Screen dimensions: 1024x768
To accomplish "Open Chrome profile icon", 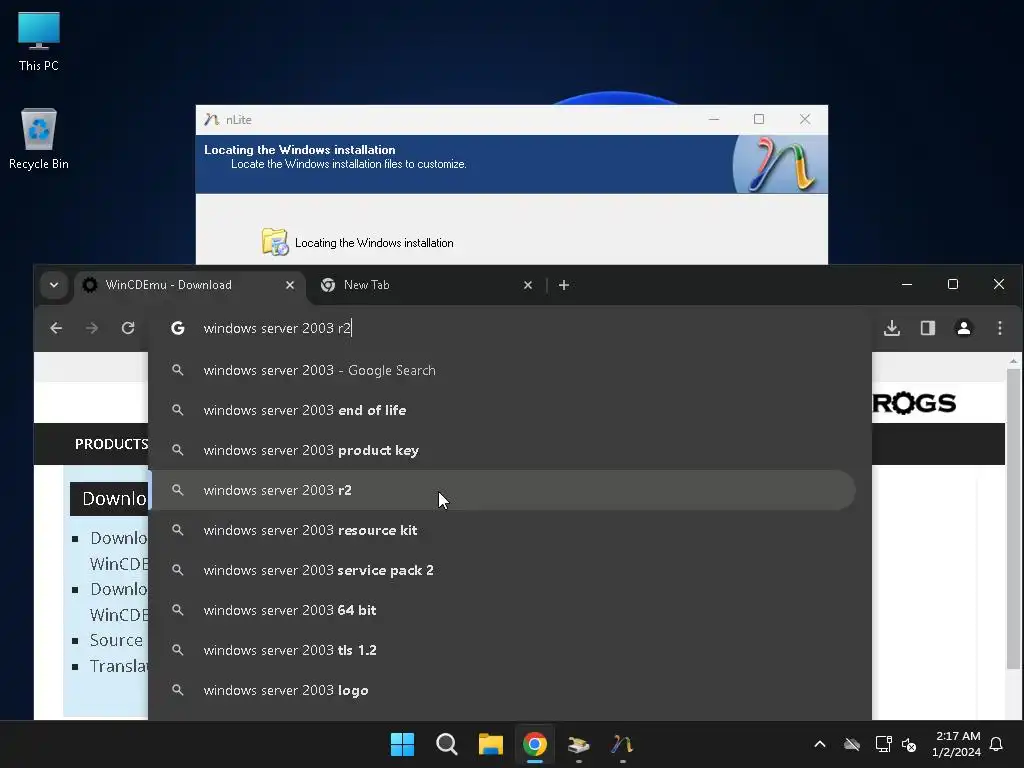I will (964, 328).
